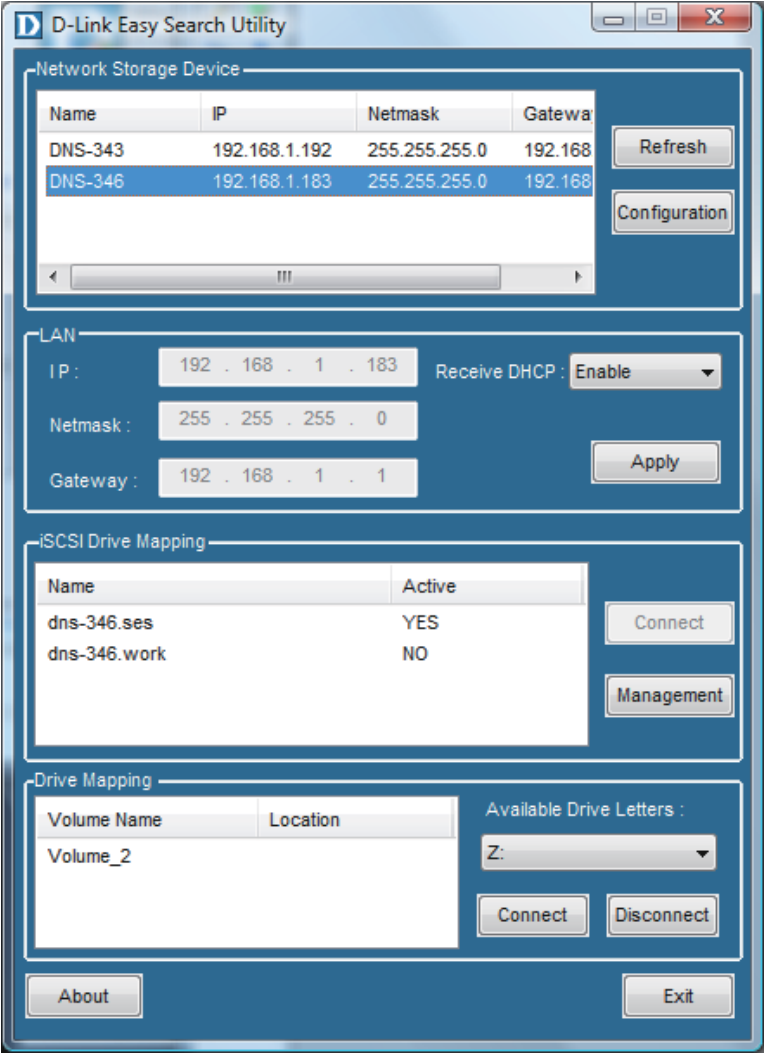Open iSCSI Management

[669, 695]
